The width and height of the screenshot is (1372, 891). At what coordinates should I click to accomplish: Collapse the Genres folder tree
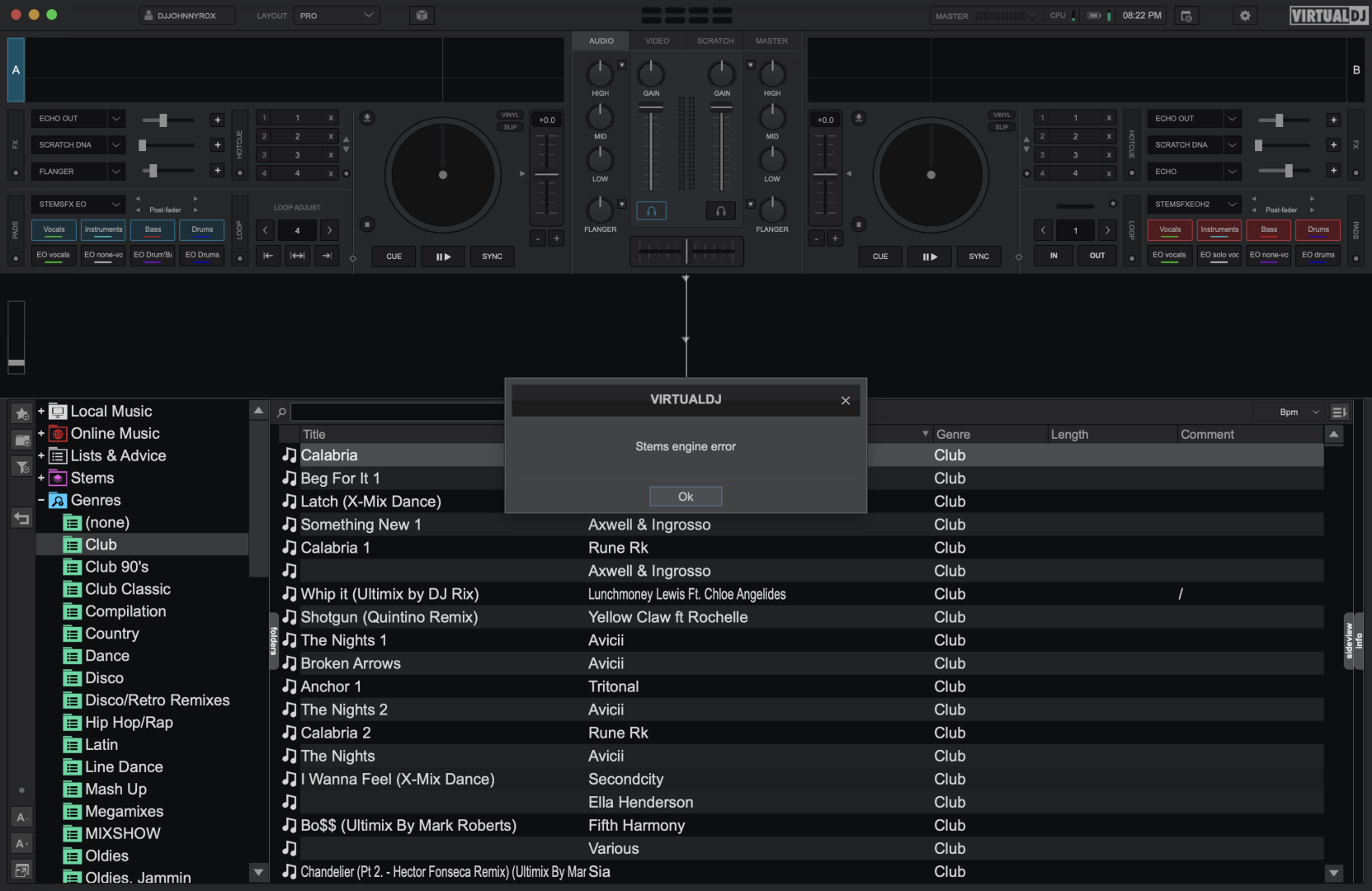(40, 500)
